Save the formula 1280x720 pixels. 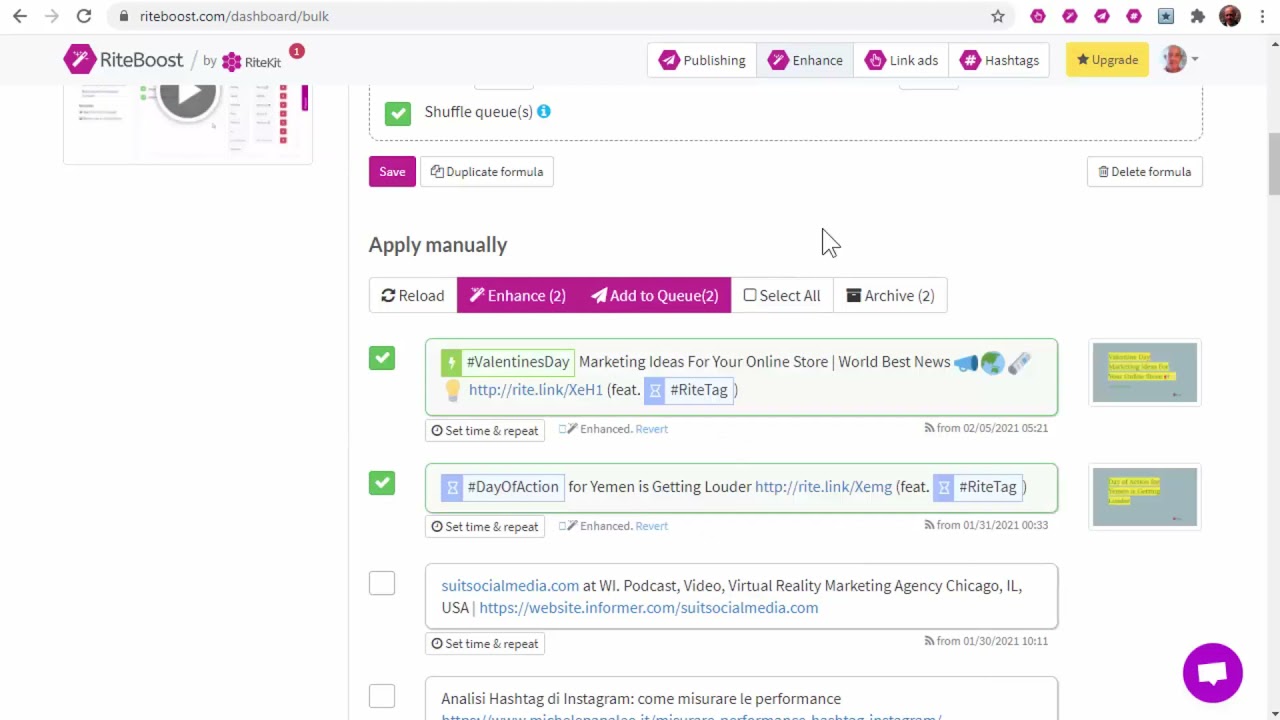(x=392, y=172)
